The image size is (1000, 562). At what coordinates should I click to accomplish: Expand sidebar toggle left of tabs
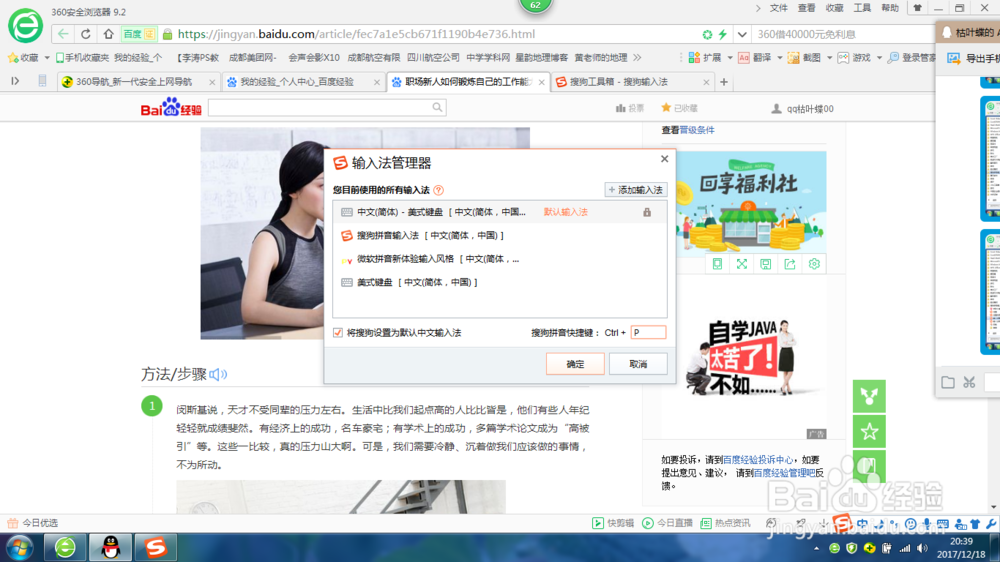pos(15,81)
